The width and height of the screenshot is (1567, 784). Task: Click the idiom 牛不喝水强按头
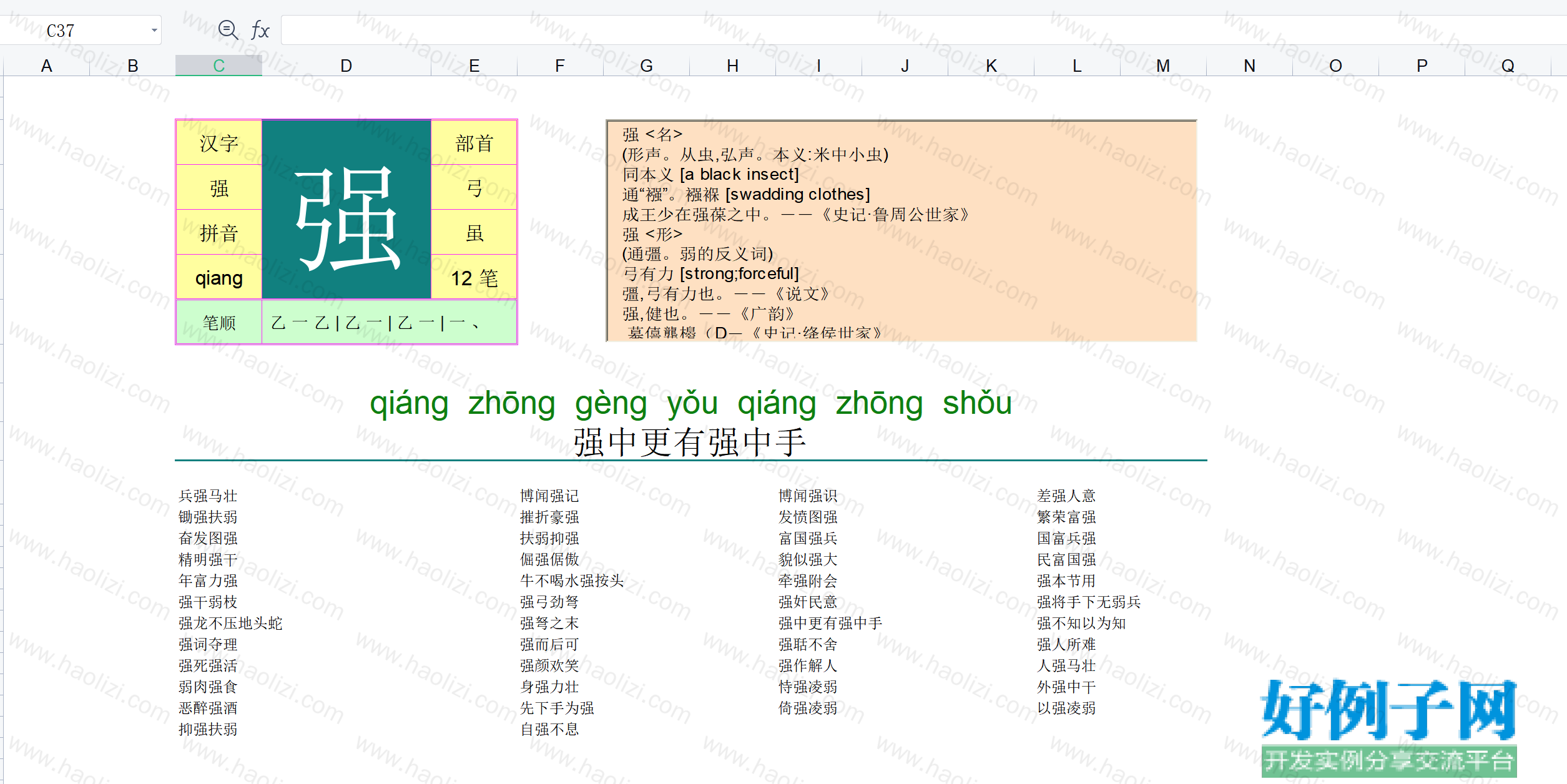[x=572, y=581]
